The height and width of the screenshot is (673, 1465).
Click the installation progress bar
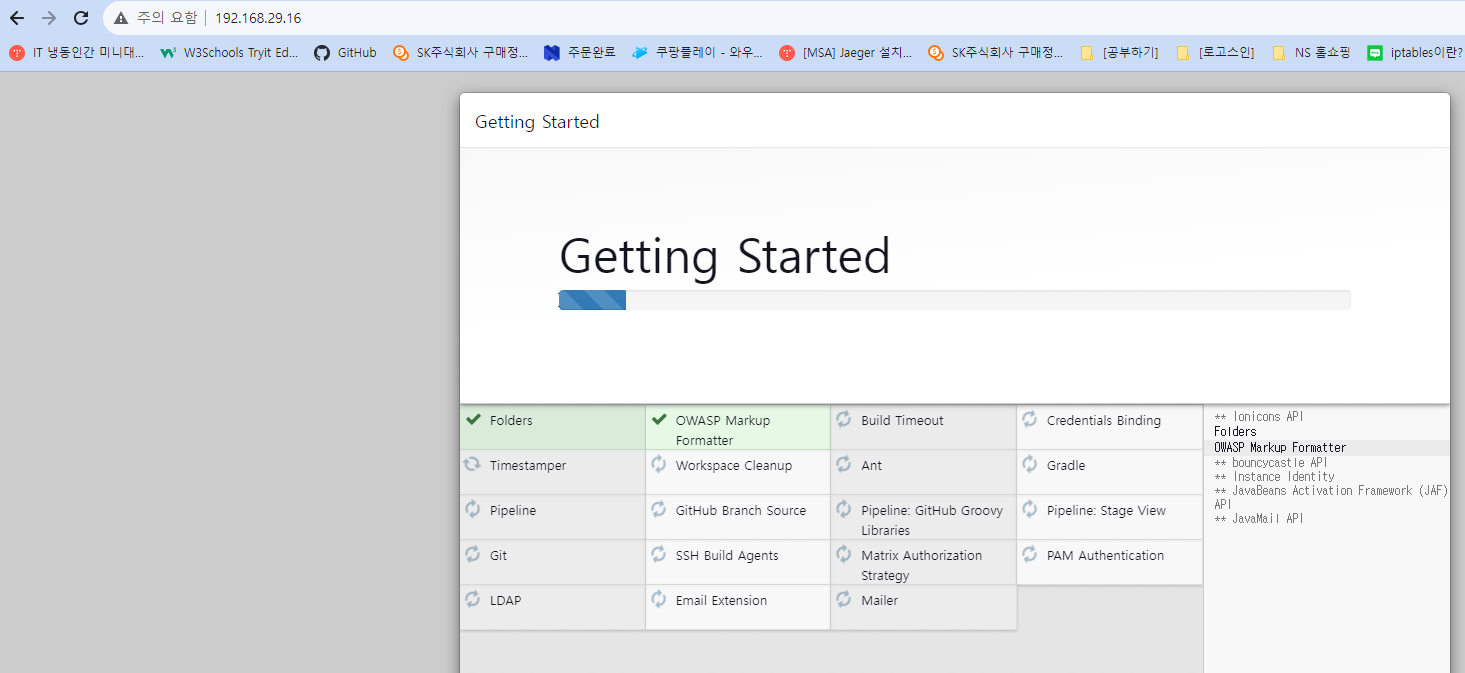tap(954, 300)
